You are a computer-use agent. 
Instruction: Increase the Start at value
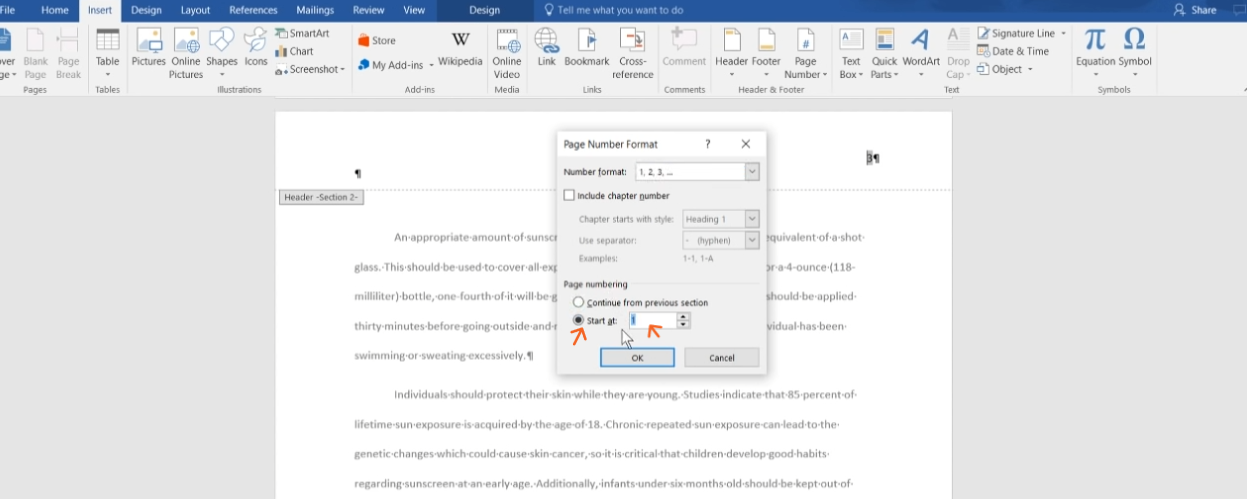684,317
